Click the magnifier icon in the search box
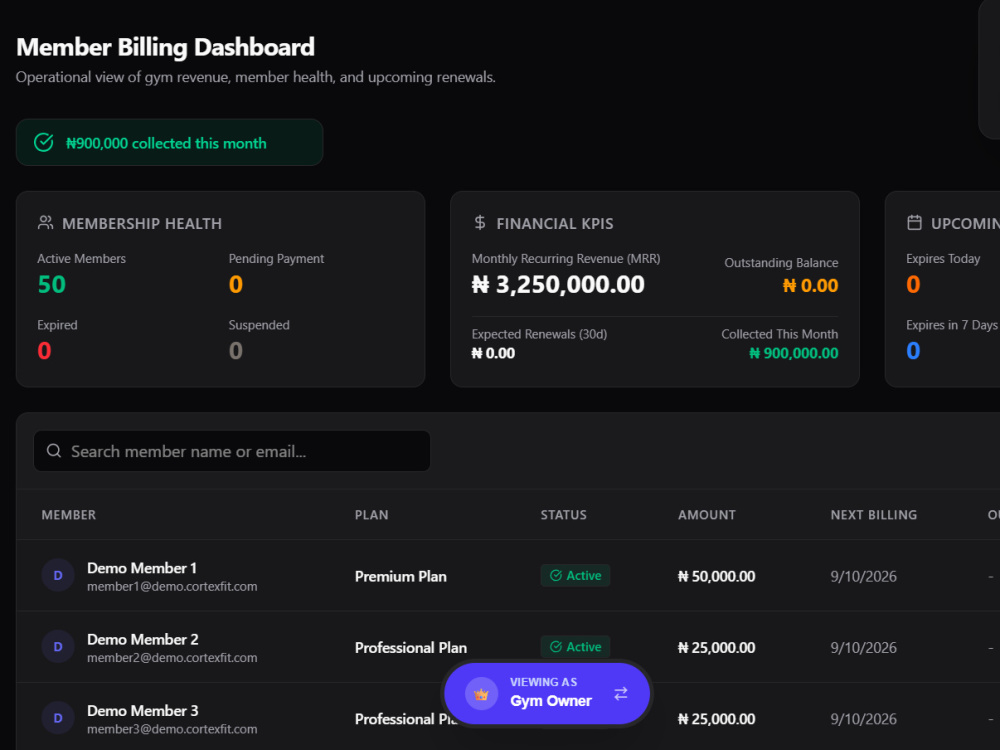Screen dimensions: 1000x750 click(54, 451)
